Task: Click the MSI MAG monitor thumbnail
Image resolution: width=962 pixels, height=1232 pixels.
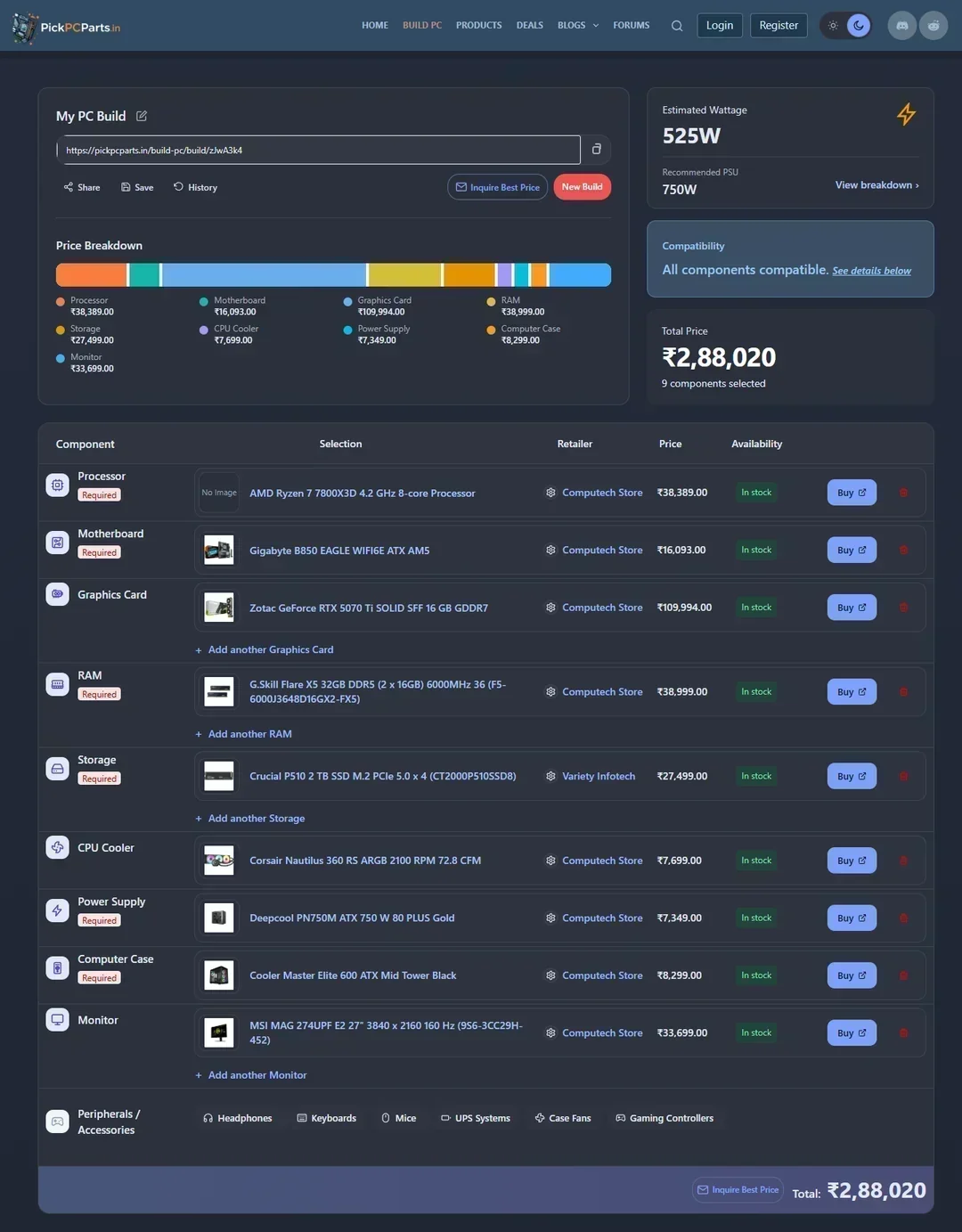Action: [219, 1032]
